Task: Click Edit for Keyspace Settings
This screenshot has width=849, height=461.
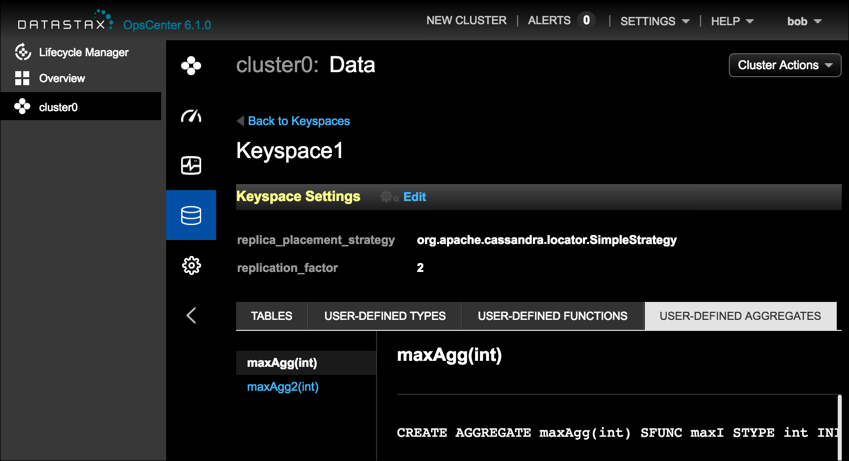Action: tap(415, 197)
